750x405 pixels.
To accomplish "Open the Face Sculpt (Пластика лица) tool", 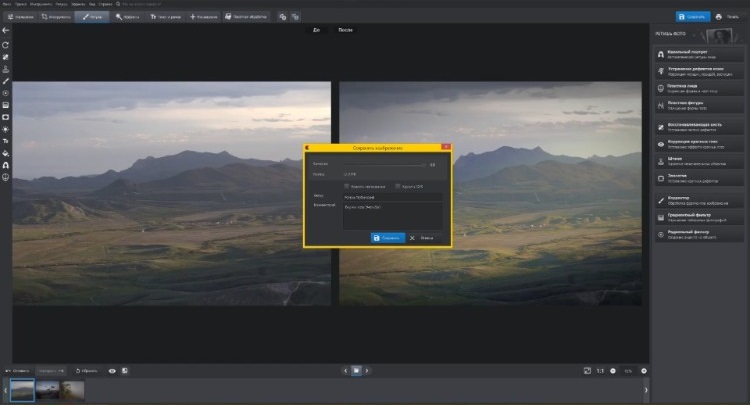I will 690,87.
